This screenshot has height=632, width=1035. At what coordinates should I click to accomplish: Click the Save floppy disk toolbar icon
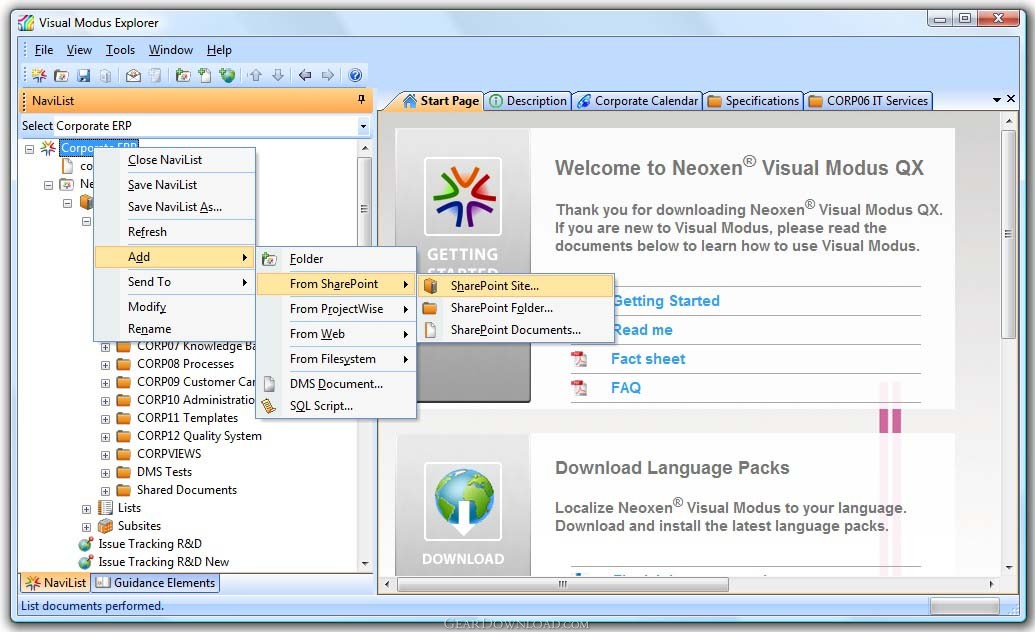click(83, 75)
